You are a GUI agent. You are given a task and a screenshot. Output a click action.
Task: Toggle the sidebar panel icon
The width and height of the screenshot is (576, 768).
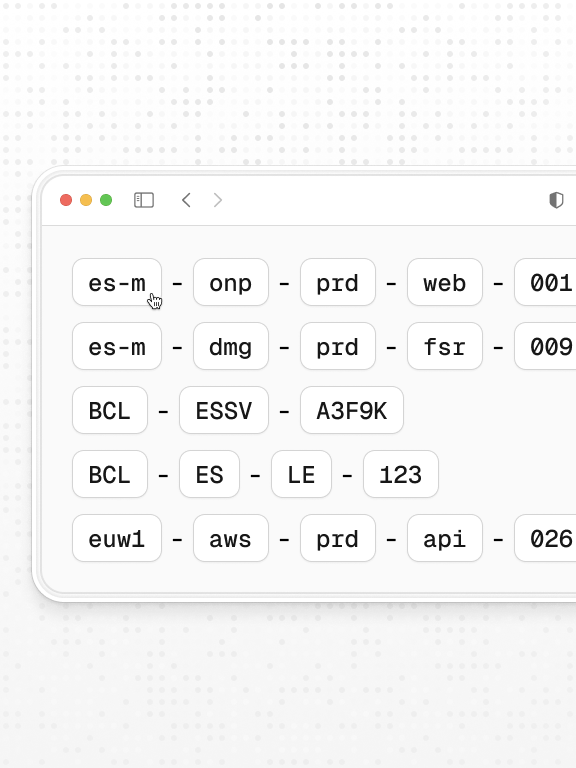[144, 200]
